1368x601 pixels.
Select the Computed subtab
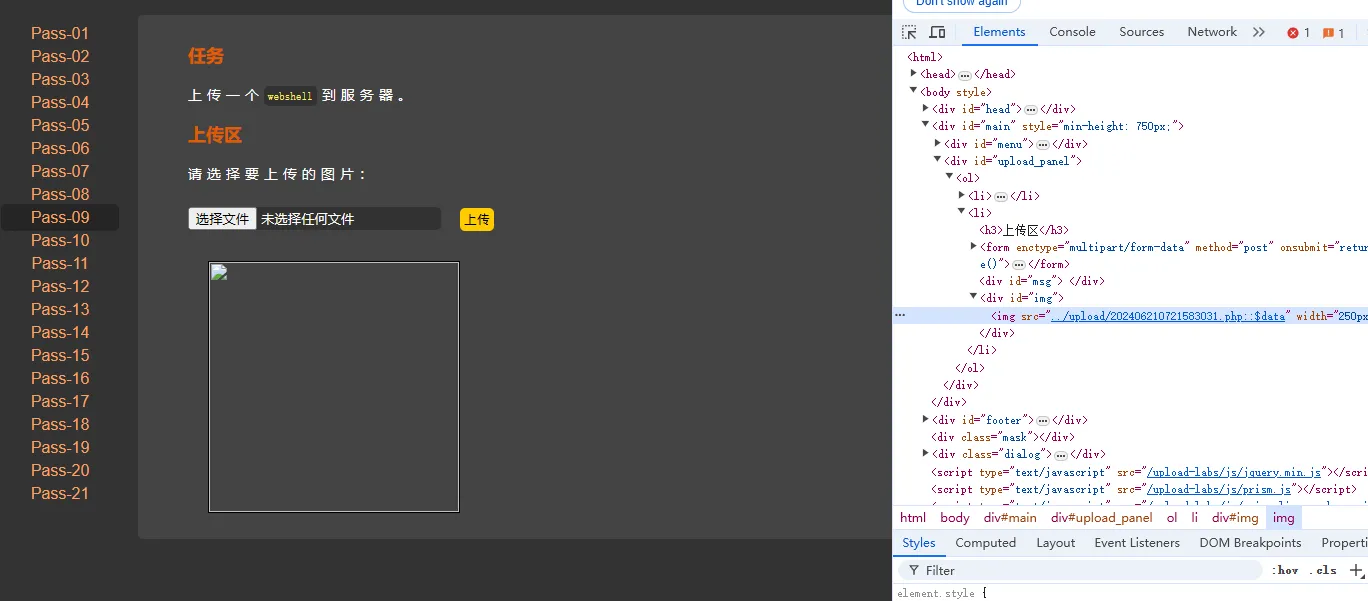[985, 543]
